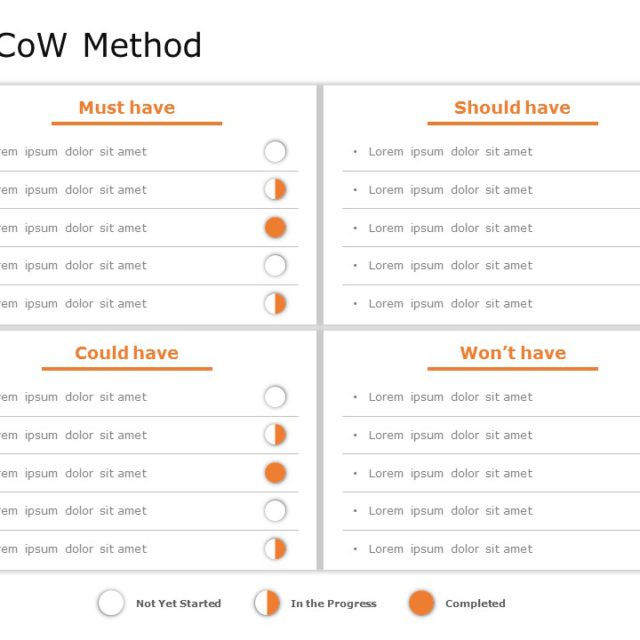Click the half-filled circle in Must have's last row
This screenshot has height=640, width=640.
pyautogui.click(x=275, y=303)
